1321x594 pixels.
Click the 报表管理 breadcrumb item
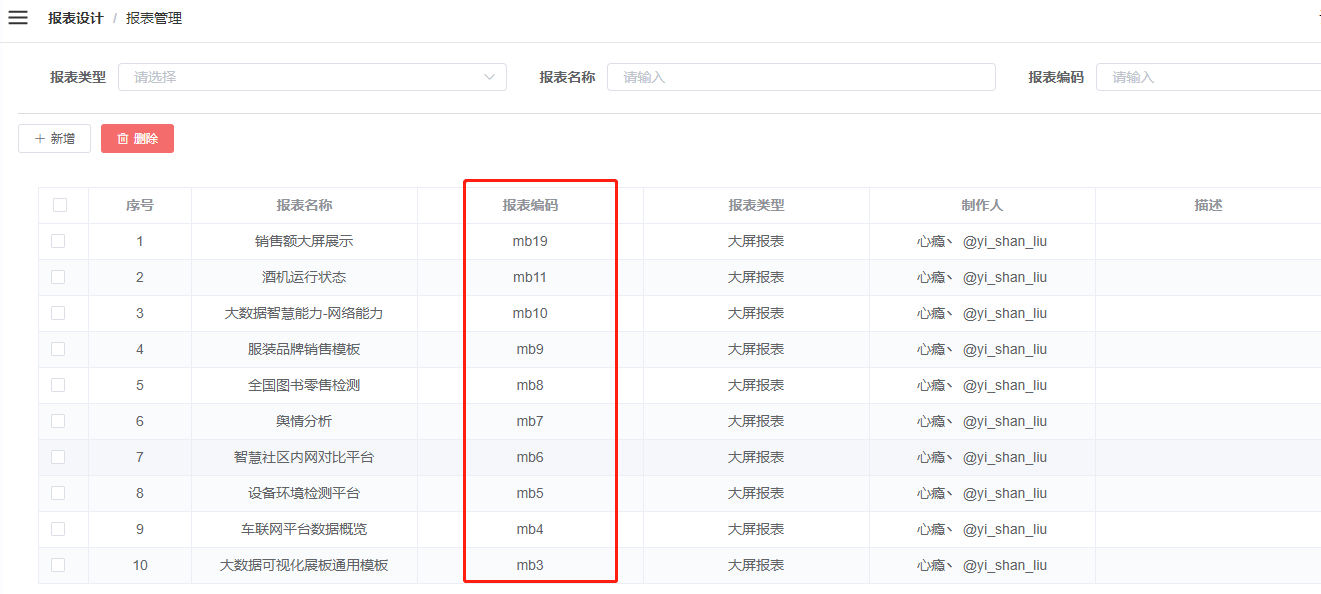pyautogui.click(x=154, y=18)
